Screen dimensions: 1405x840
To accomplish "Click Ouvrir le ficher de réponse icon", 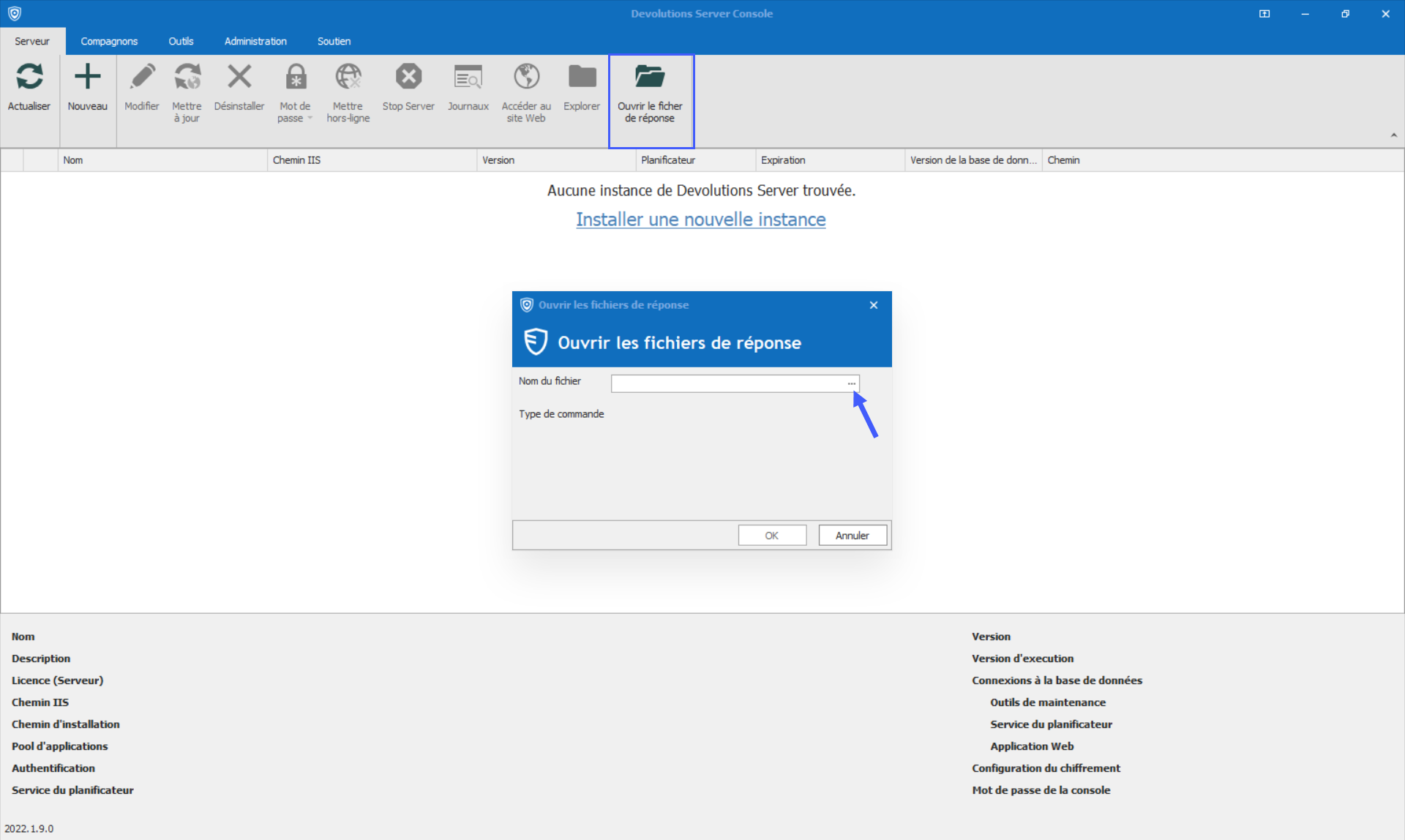I will (650, 77).
